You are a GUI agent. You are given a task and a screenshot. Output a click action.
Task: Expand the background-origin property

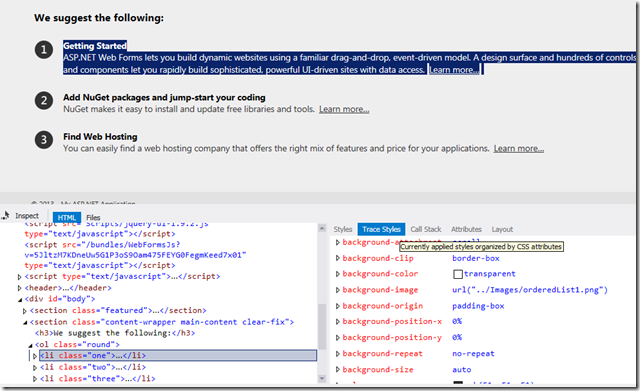pos(338,306)
